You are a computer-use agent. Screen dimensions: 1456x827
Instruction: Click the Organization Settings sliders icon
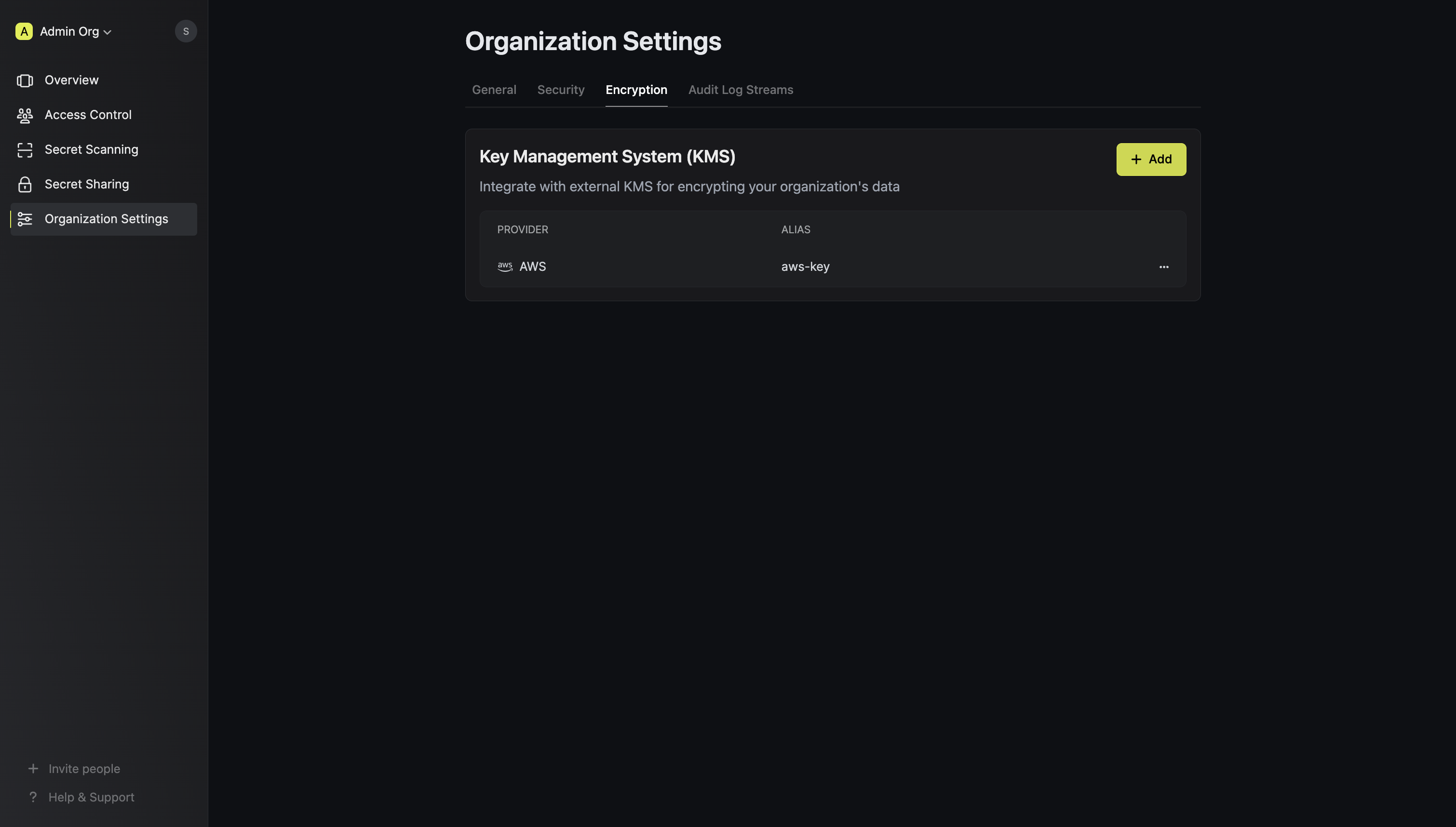[x=25, y=219]
